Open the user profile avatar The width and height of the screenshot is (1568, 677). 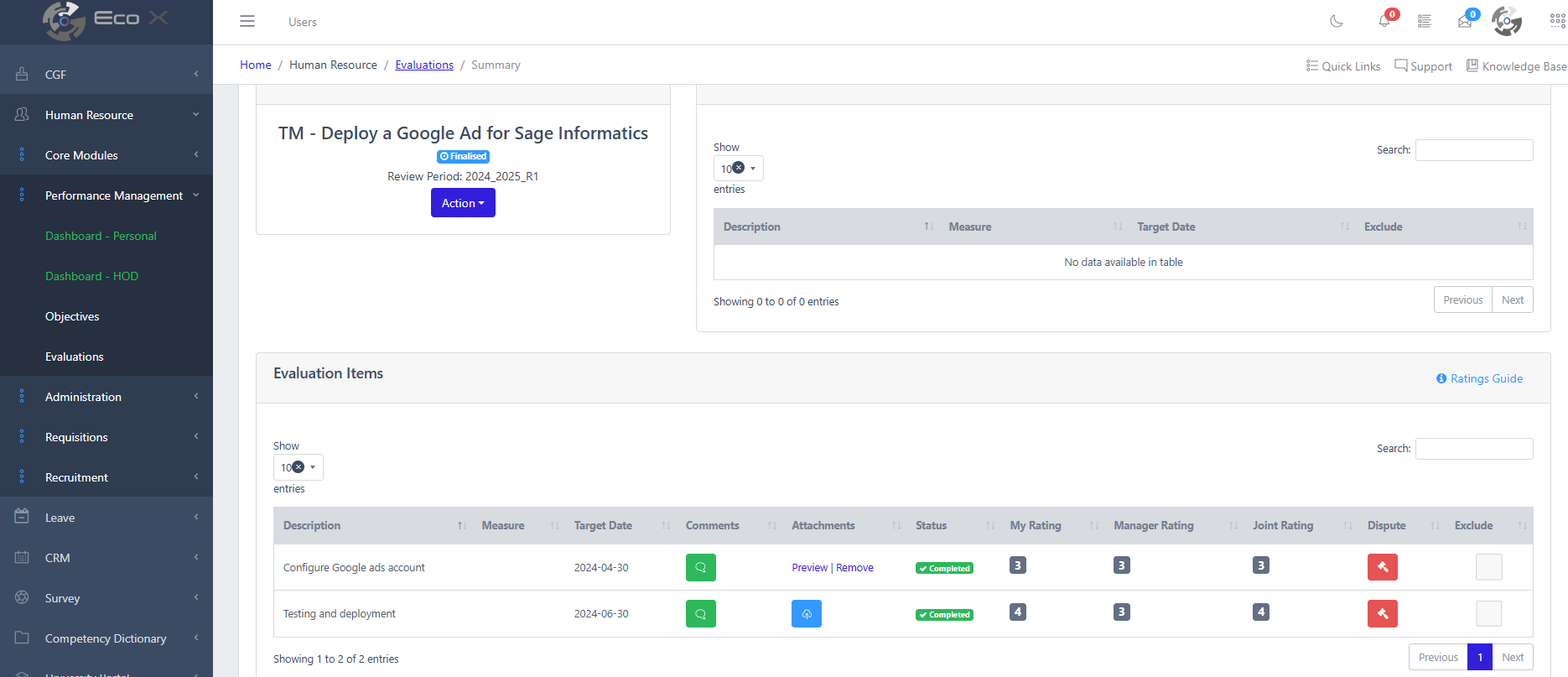pyautogui.click(x=1507, y=21)
